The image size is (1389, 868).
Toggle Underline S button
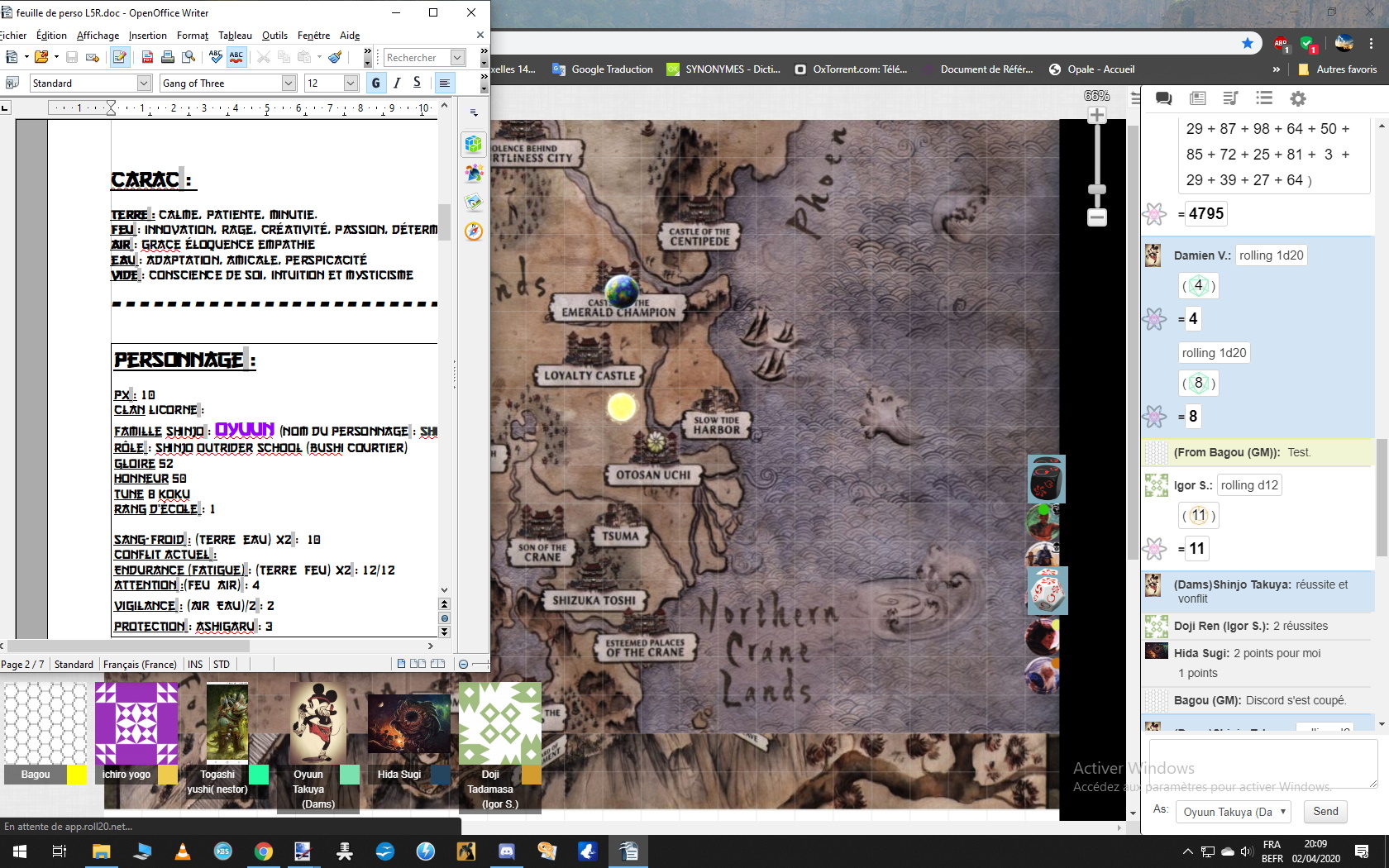pos(417,83)
